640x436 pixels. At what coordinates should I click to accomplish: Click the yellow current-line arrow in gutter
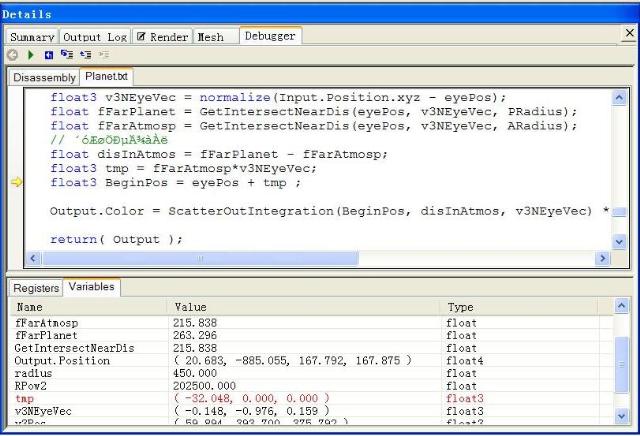17,183
